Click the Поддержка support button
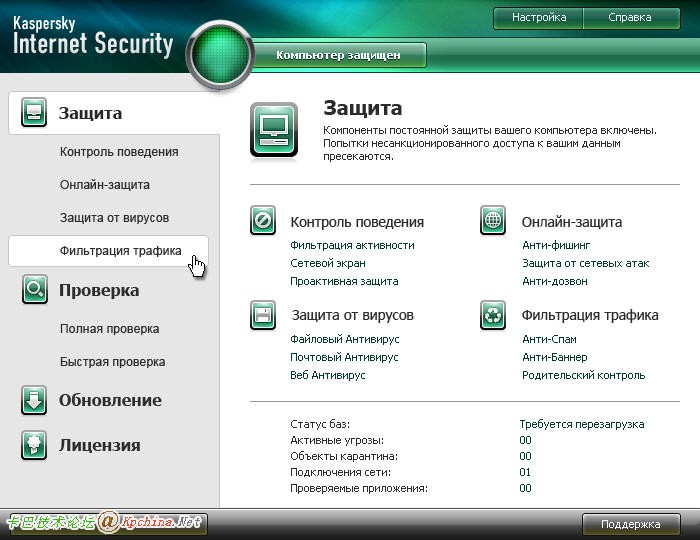This screenshot has width=700, height=540. click(x=631, y=524)
